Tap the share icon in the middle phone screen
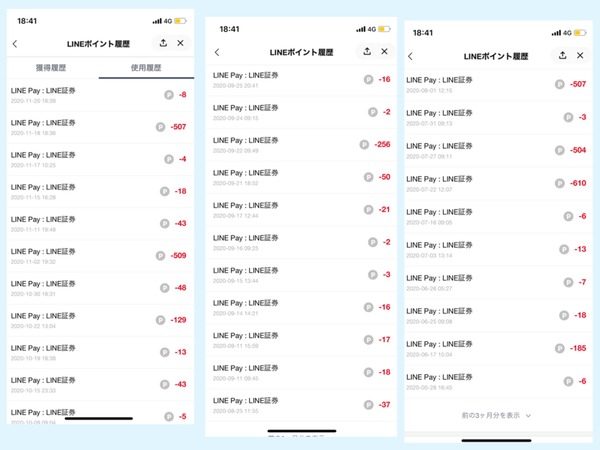 367,51
